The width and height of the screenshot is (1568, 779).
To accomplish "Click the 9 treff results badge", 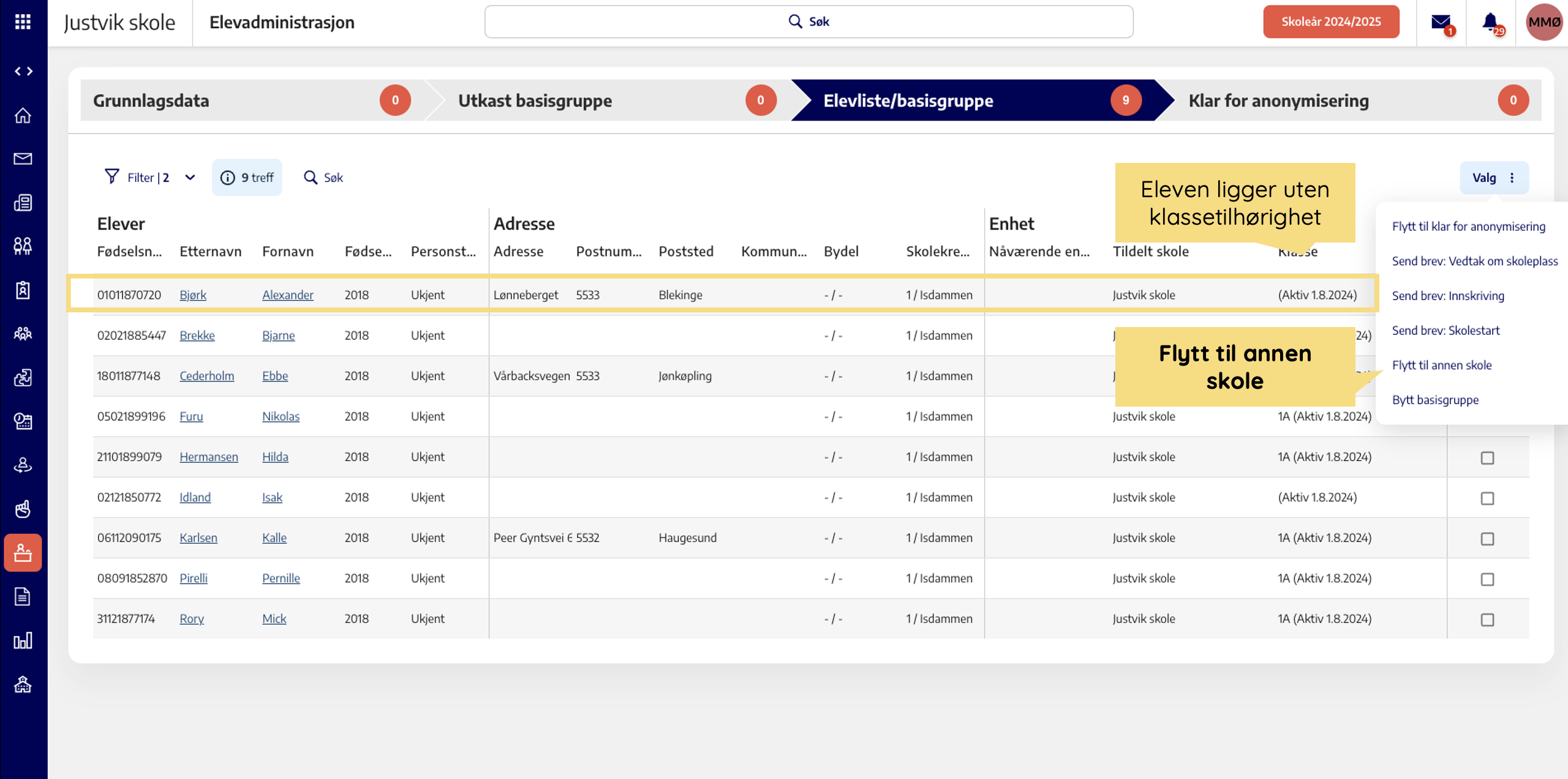I will click(247, 178).
